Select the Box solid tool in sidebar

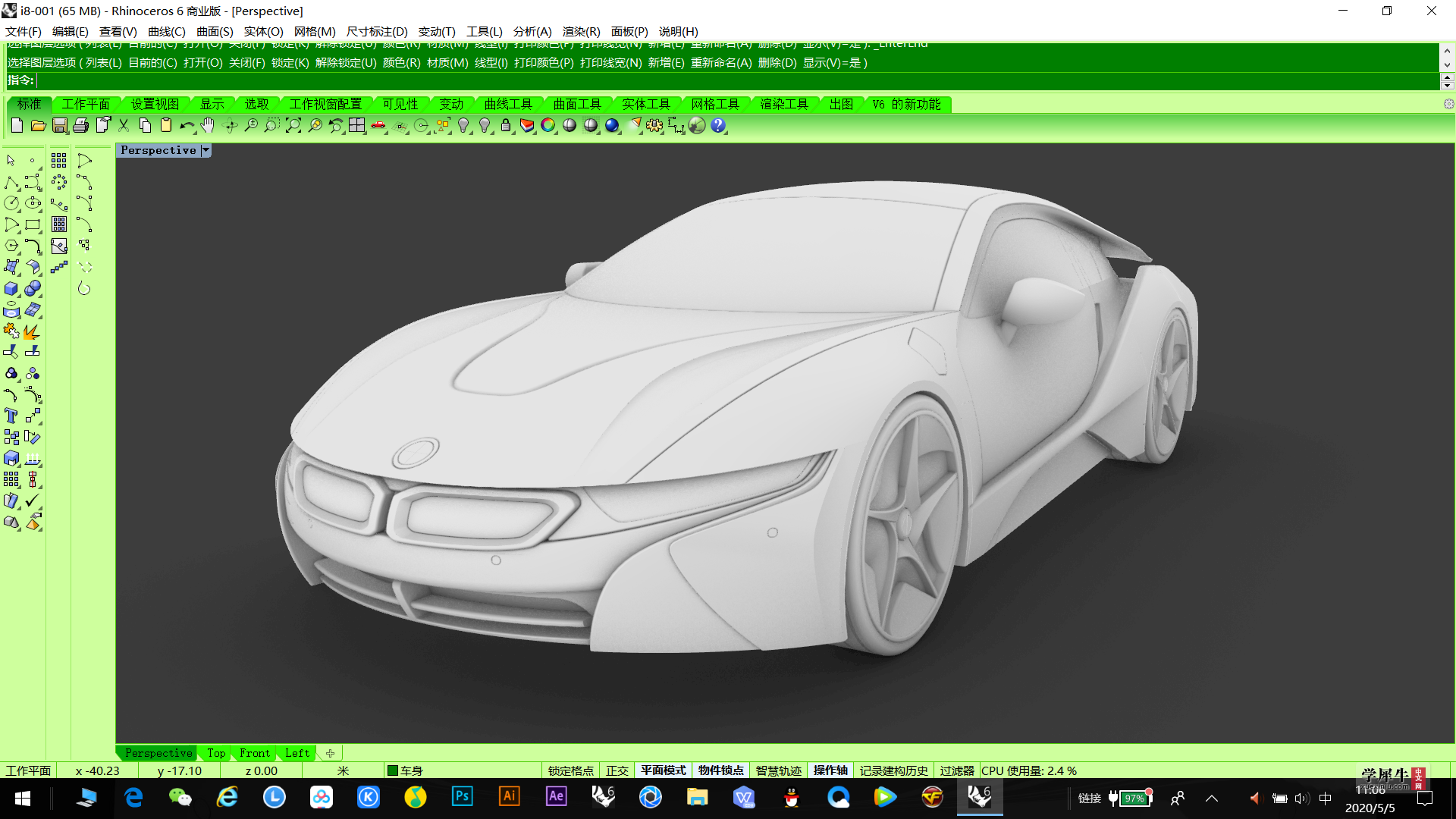tap(11, 289)
